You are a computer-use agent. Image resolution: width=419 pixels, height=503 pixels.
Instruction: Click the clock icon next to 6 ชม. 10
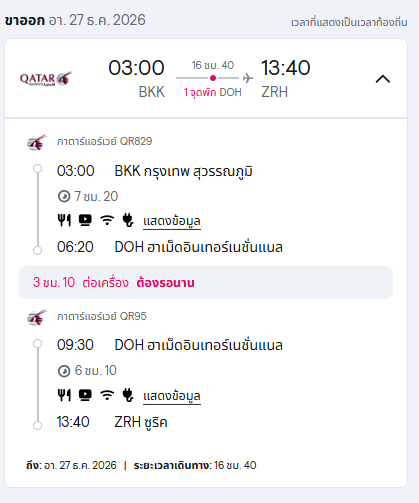coord(64,371)
